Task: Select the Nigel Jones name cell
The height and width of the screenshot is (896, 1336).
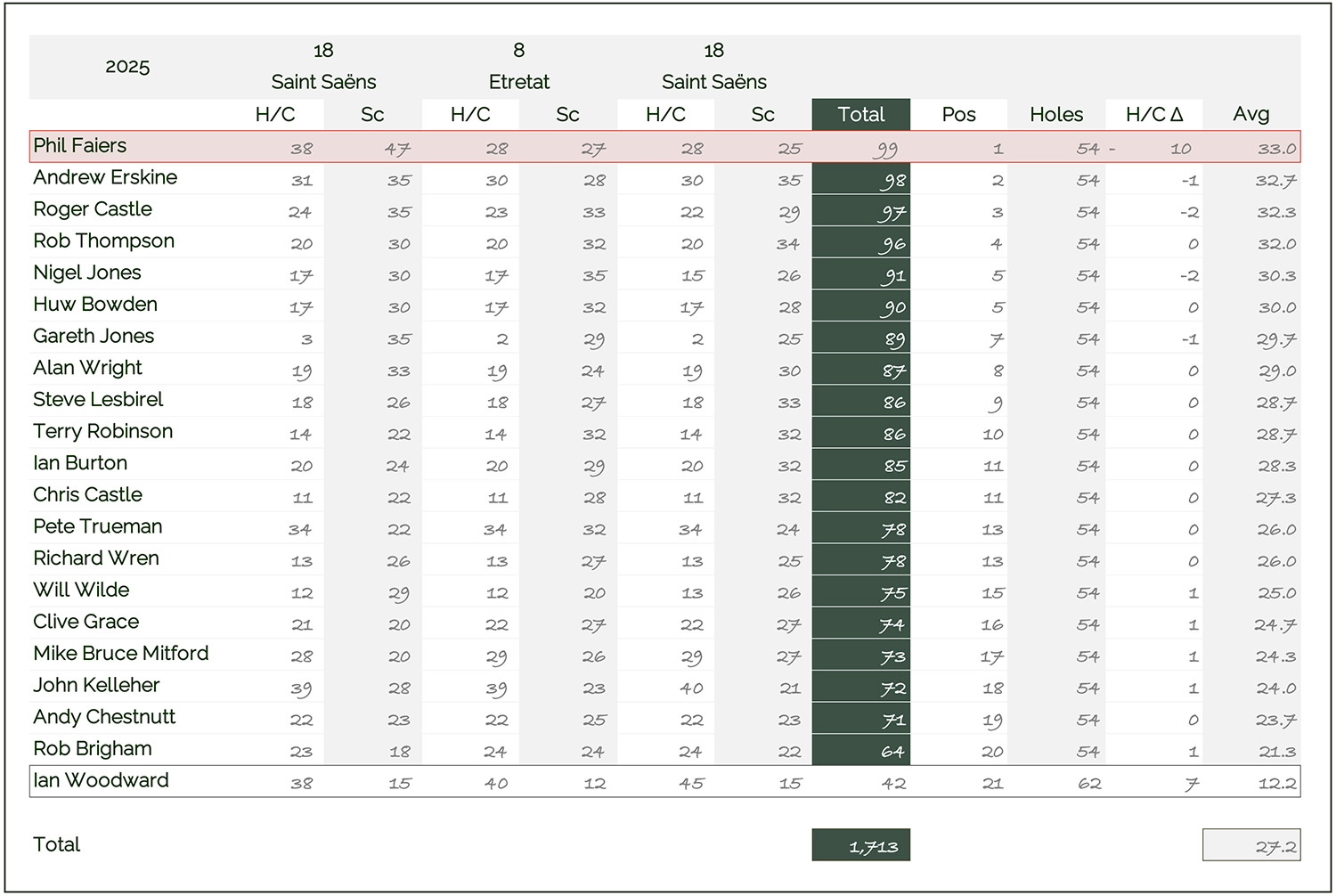Action: tap(87, 273)
